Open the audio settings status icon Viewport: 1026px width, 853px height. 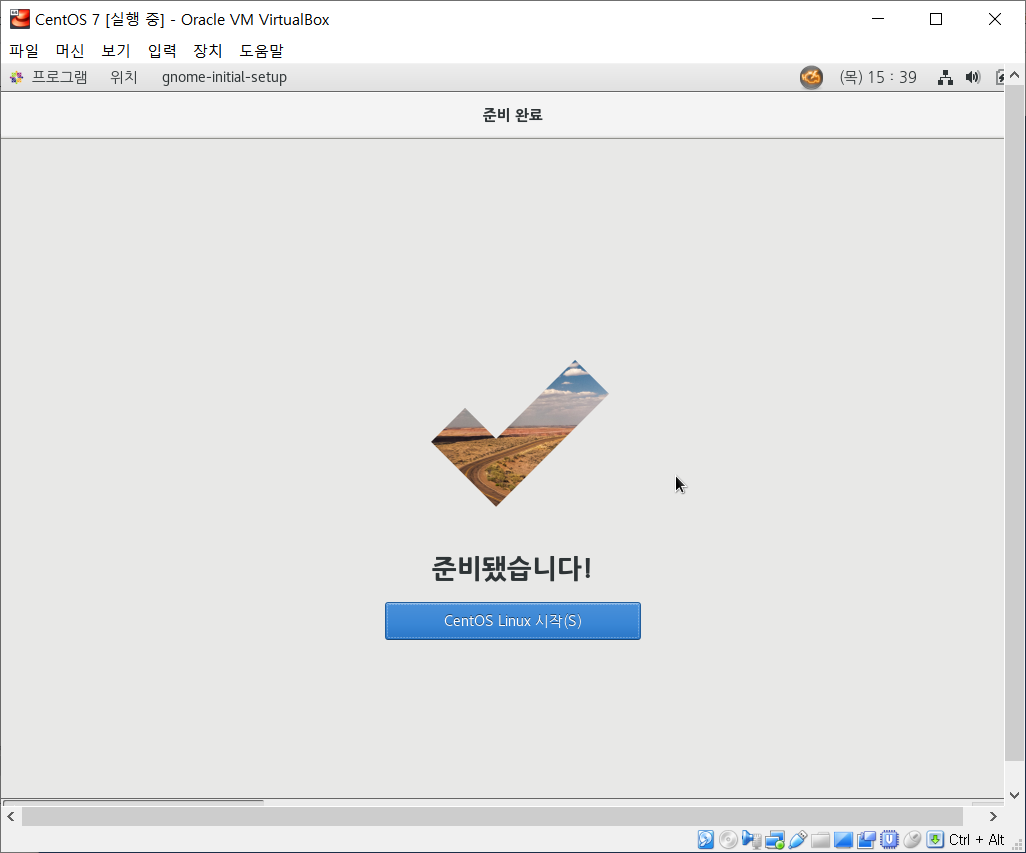click(751, 839)
